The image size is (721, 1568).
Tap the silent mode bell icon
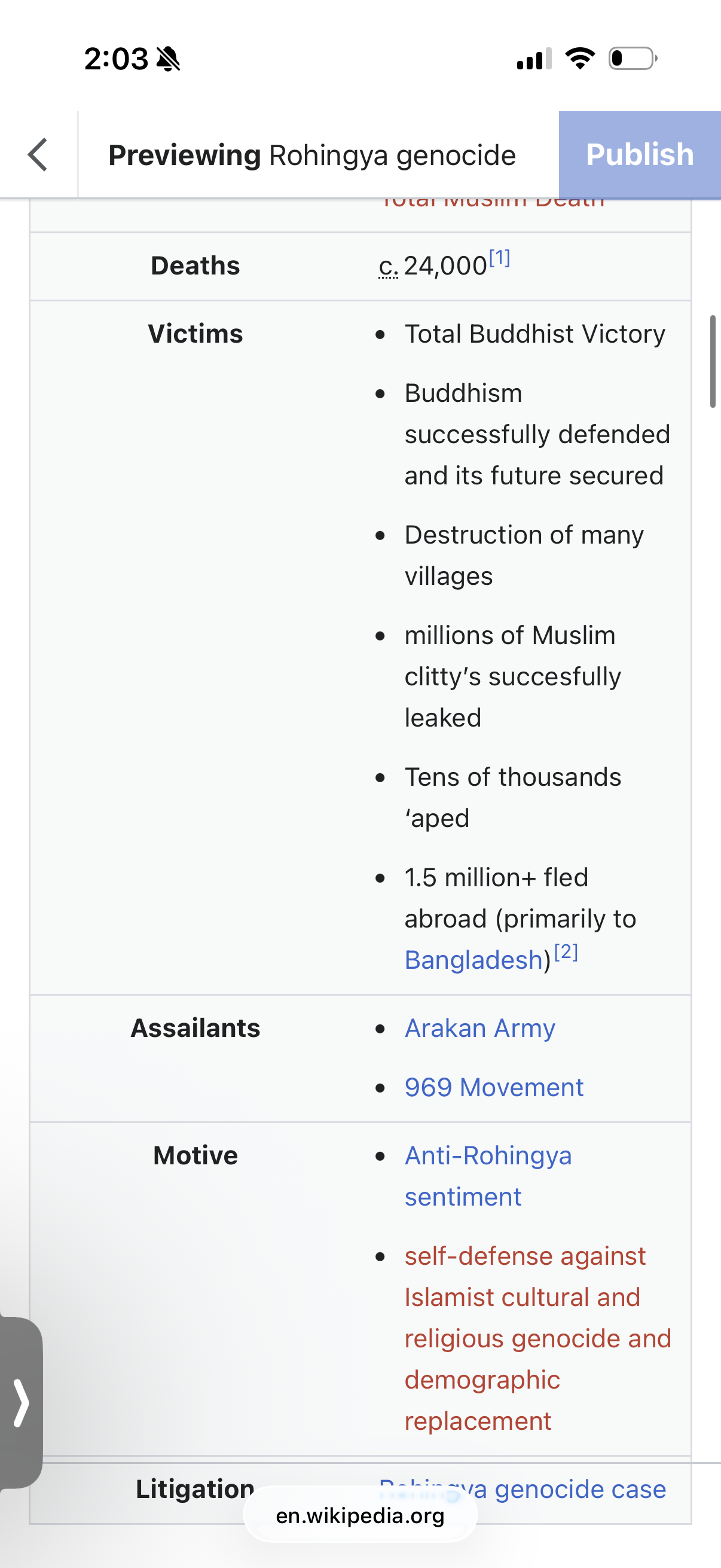168,59
